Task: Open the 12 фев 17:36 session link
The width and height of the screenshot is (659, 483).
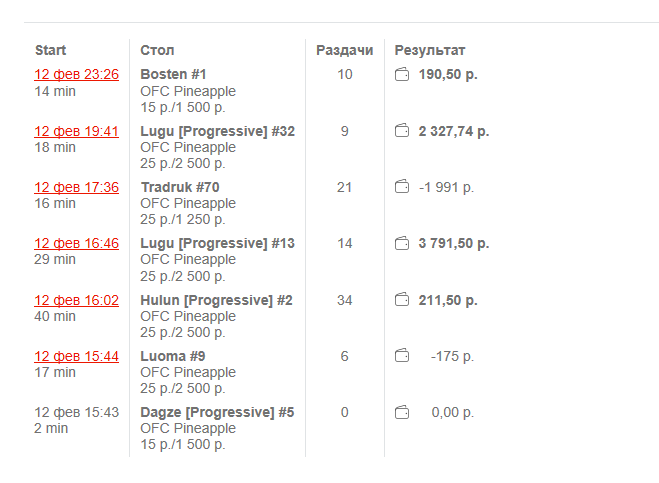Action: [x=77, y=187]
